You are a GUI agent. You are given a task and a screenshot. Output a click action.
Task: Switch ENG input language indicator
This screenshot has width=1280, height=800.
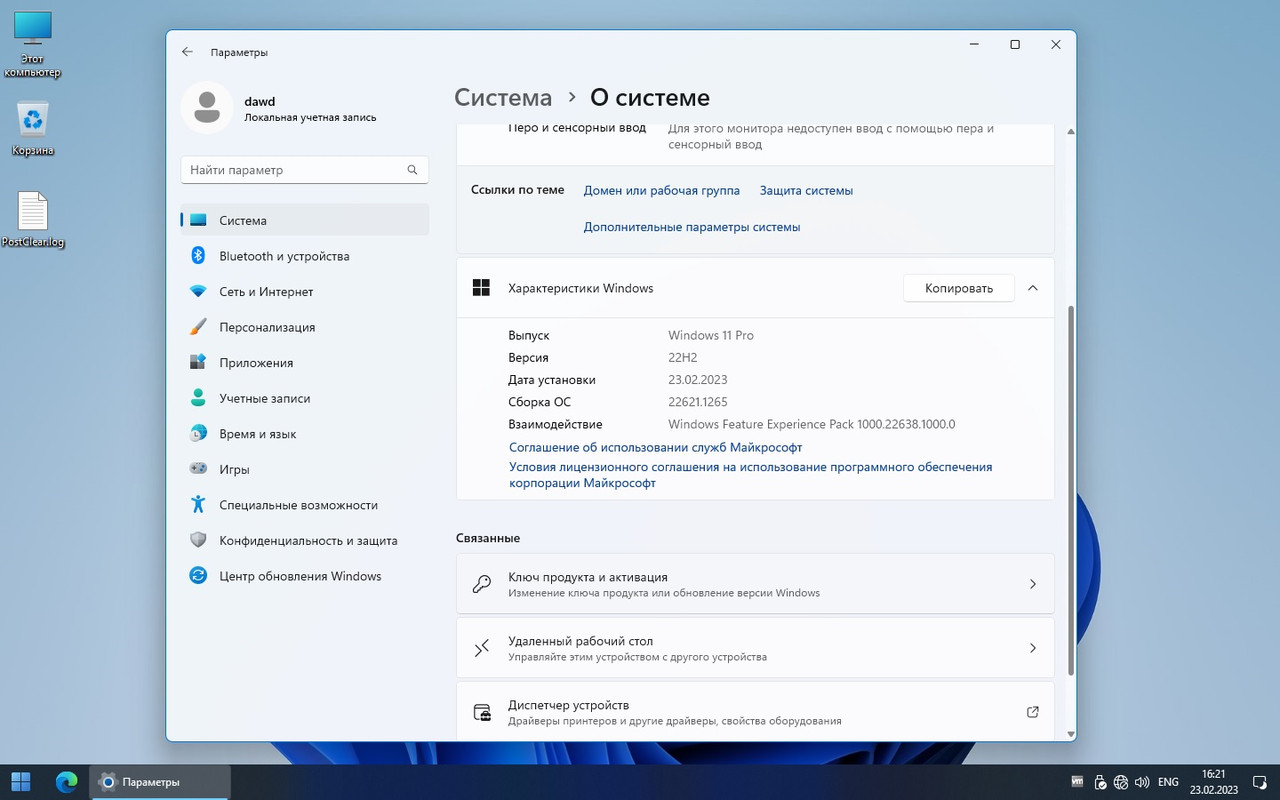(1168, 782)
